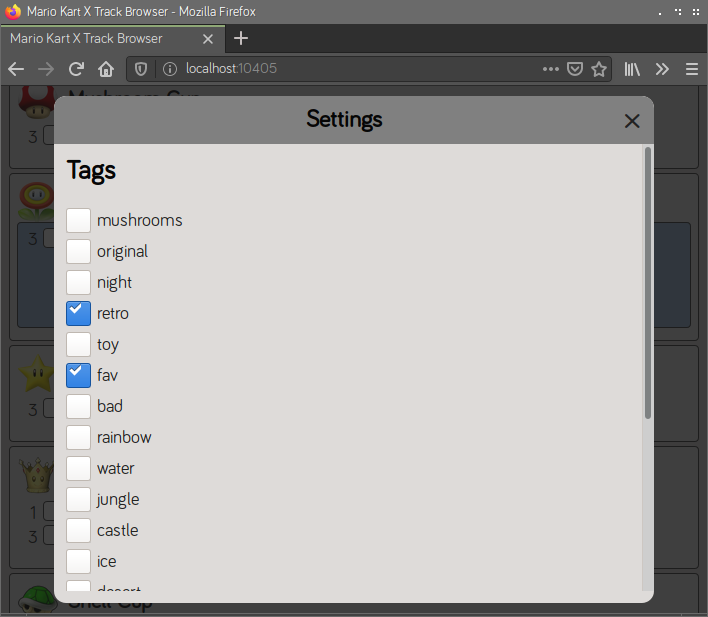Toggle the toy tag checkbox

click(79, 344)
